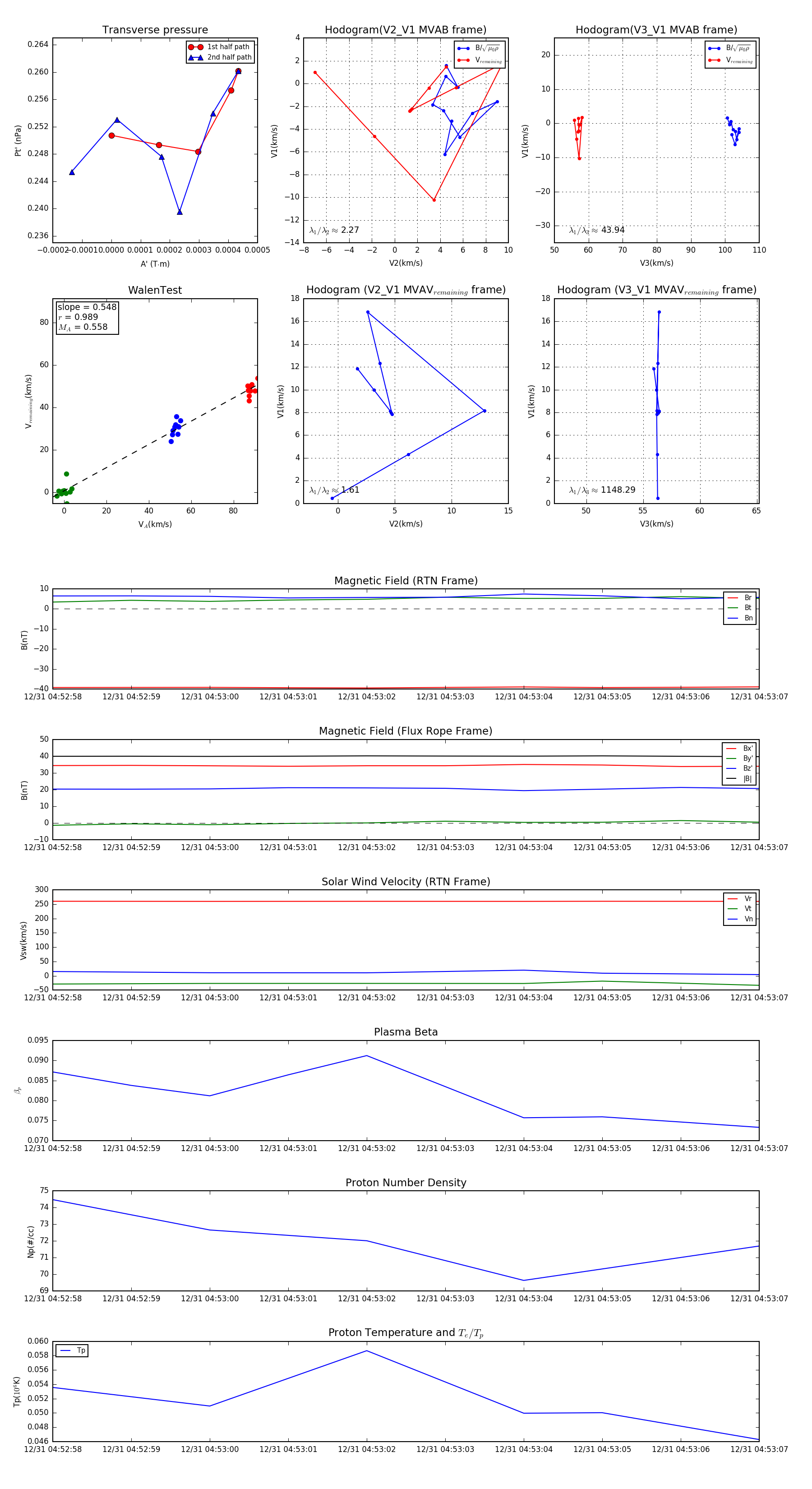The height and width of the screenshot is (1489, 812).
Task: Click the "Plasma Beta" plot title
Action: point(406,1032)
